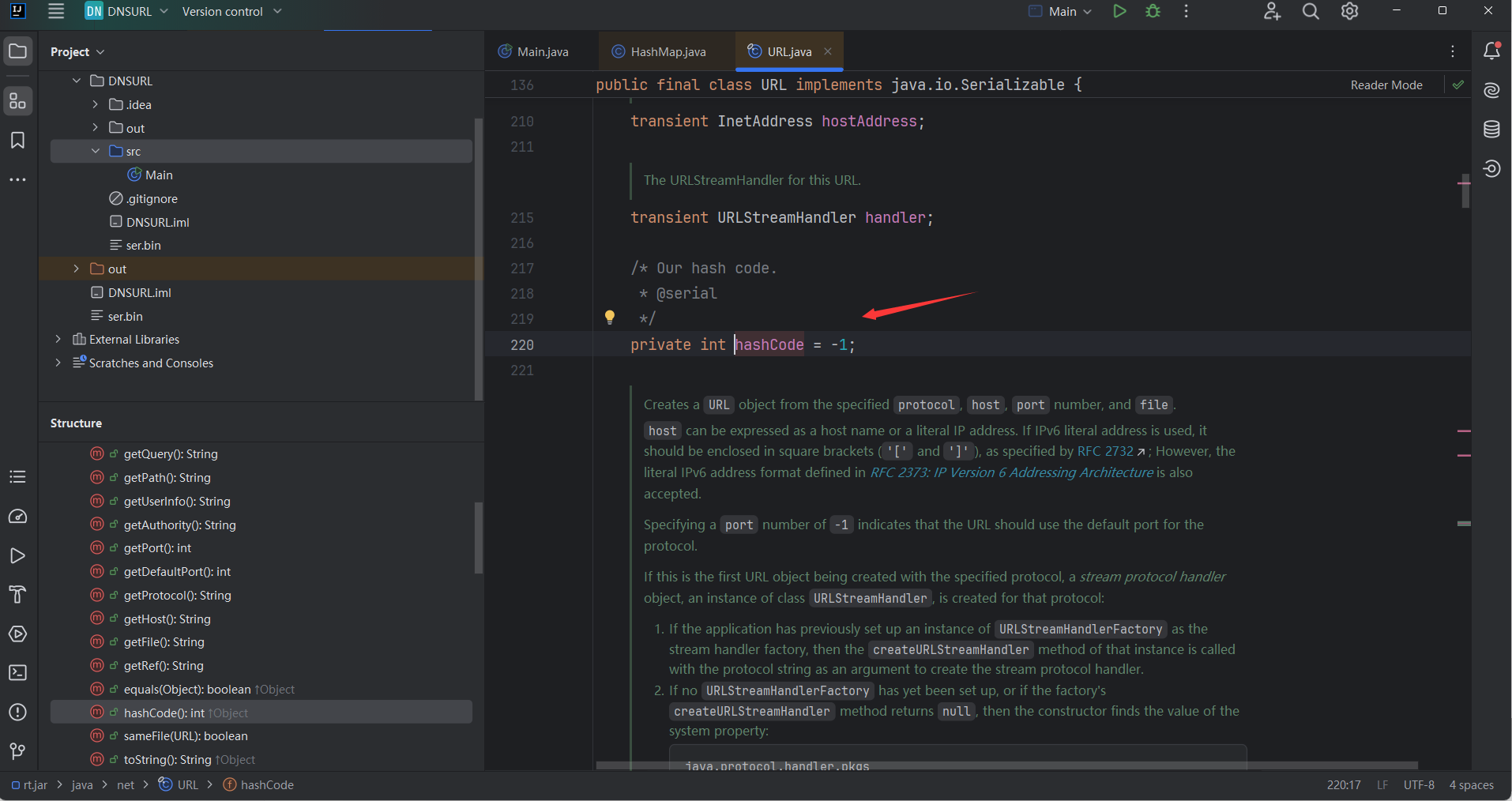Click the yellow lightbulb intention icon
The image size is (1512, 801).
click(x=610, y=318)
